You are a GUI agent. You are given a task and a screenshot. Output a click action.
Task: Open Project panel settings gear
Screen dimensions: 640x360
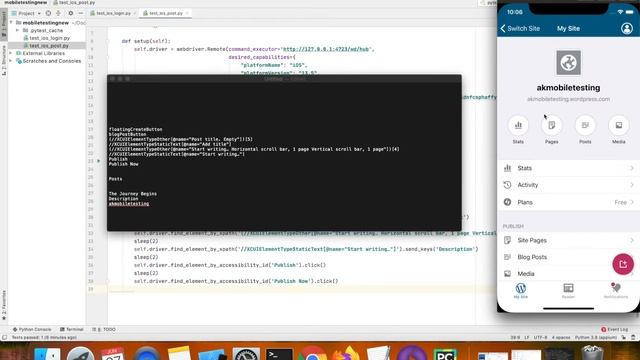pos(70,13)
